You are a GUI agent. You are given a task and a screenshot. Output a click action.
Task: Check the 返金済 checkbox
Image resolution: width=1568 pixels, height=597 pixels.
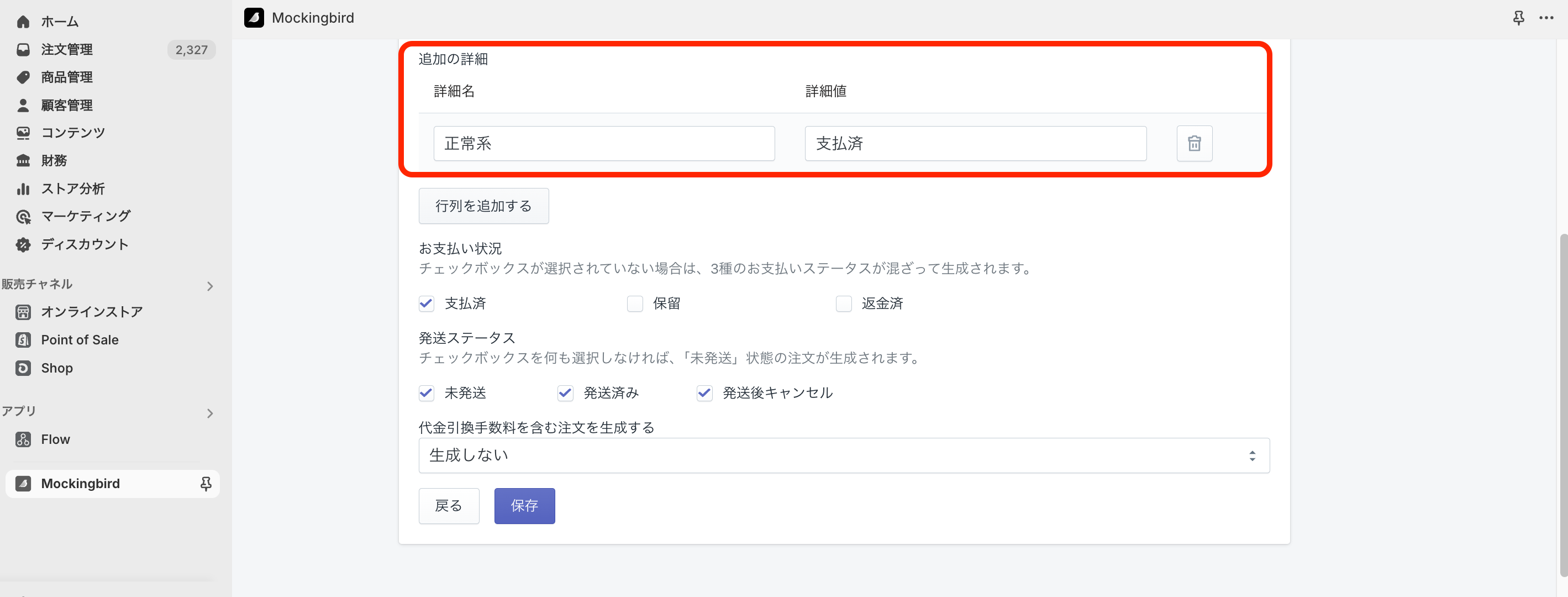pyautogui.click(x=844, y=303)
